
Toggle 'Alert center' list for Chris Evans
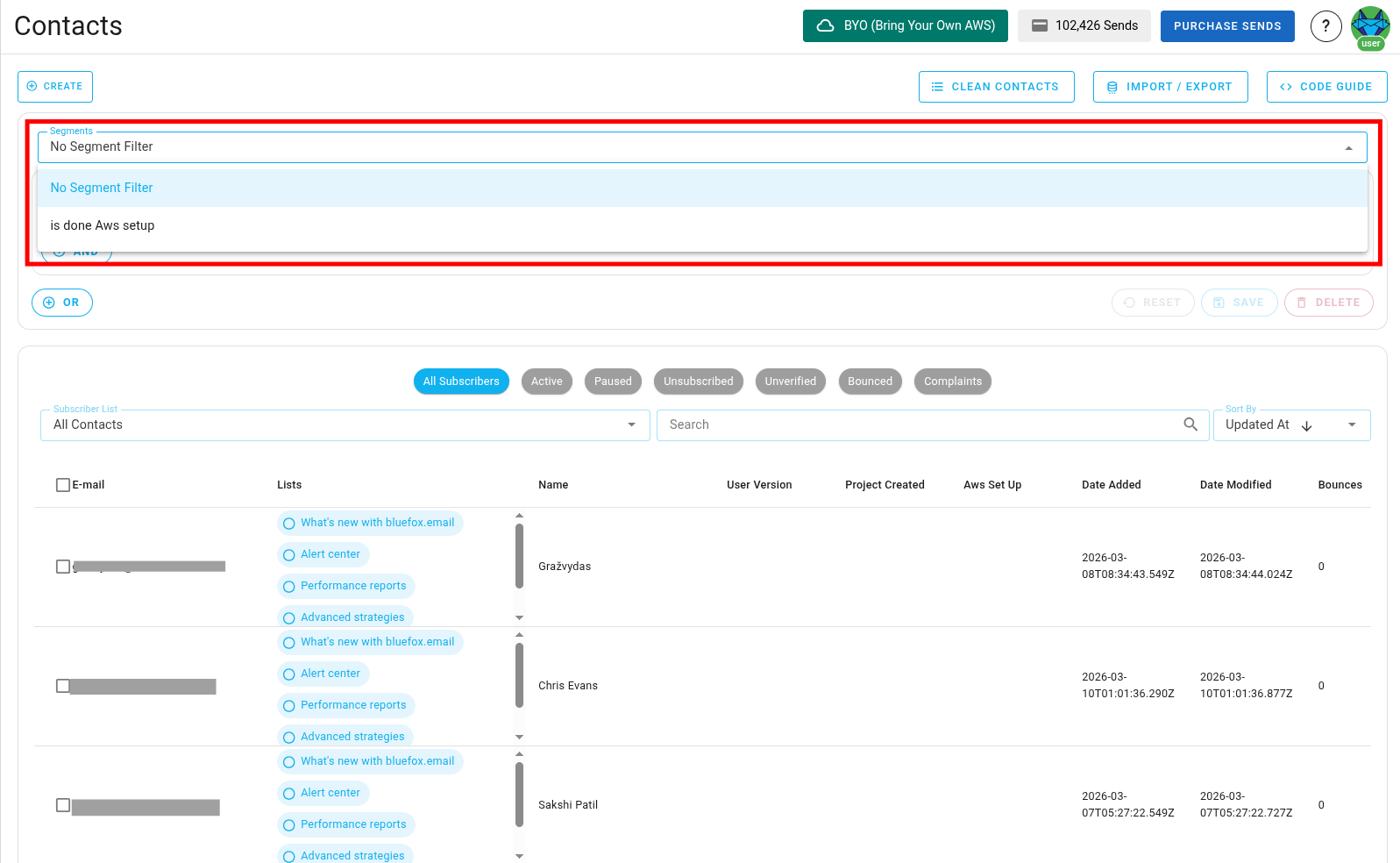(323, 674)
